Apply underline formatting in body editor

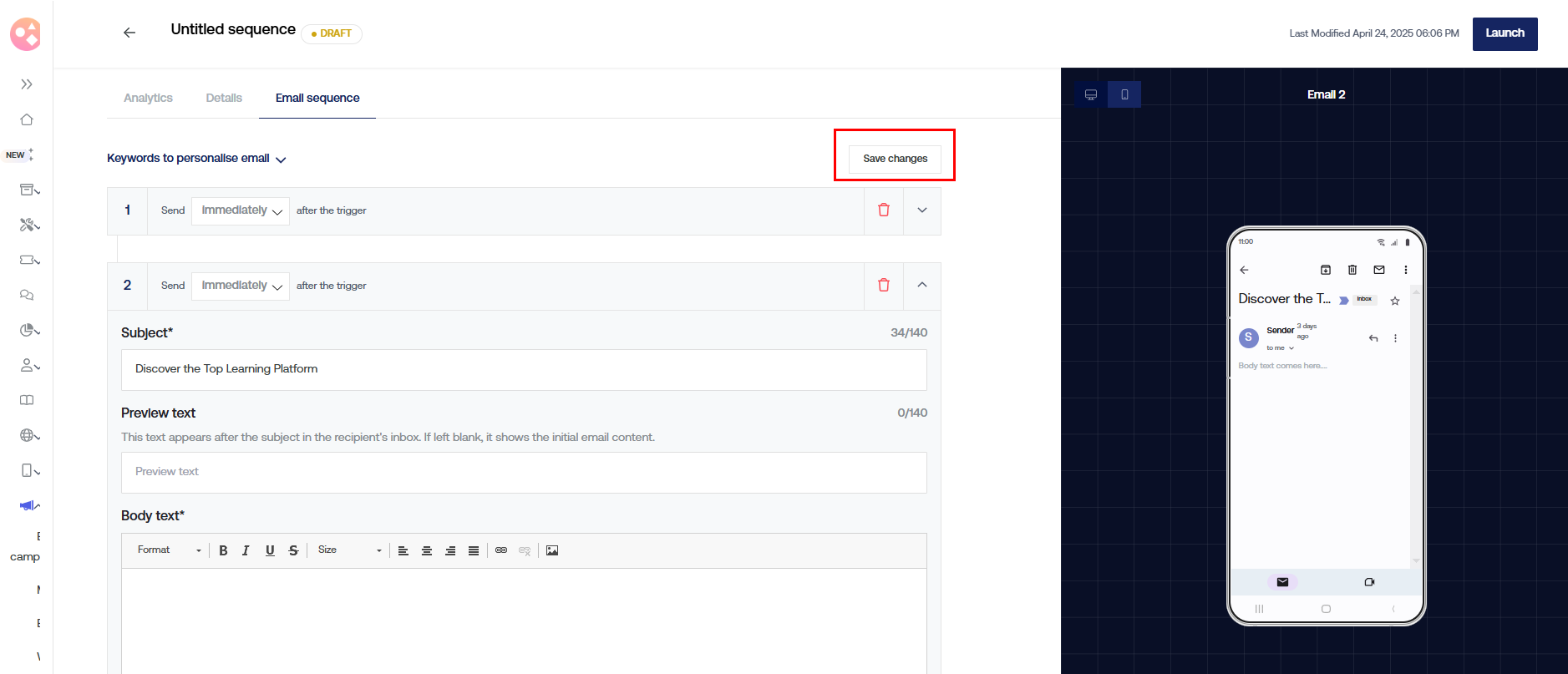point(270,550)
